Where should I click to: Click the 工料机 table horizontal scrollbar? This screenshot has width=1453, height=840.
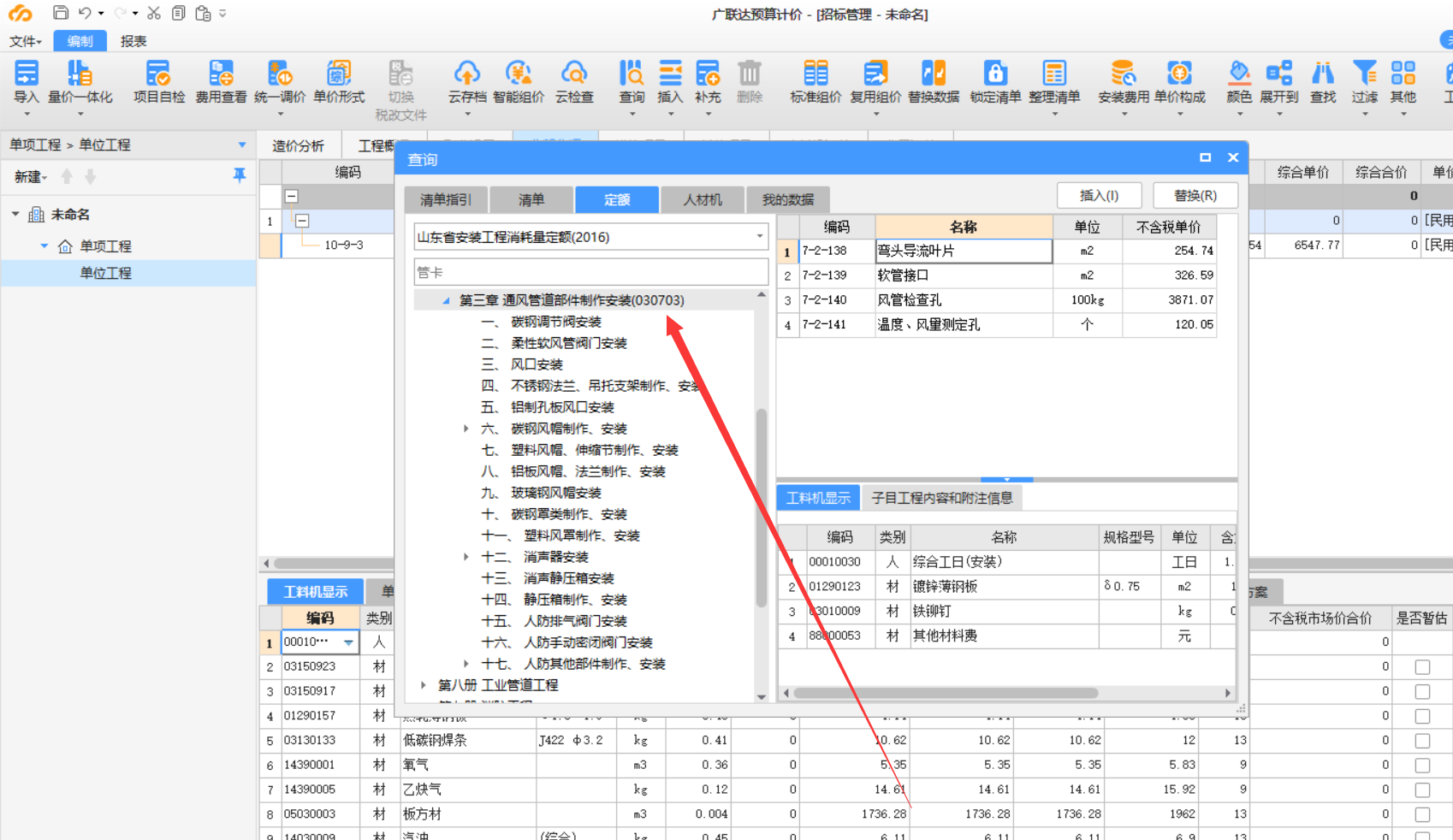pos(946,693)
